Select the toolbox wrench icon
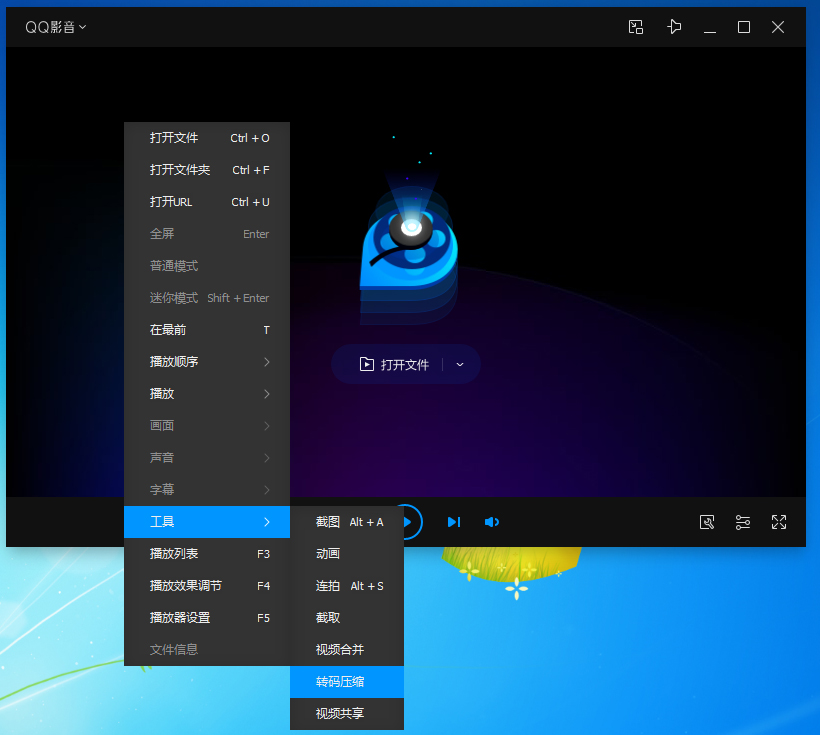 [707, 522]
